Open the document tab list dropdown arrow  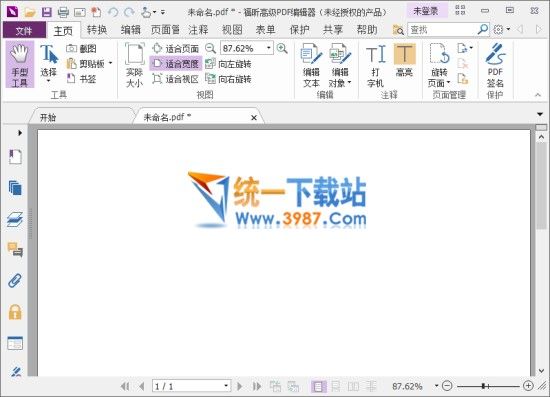point(540,114)
